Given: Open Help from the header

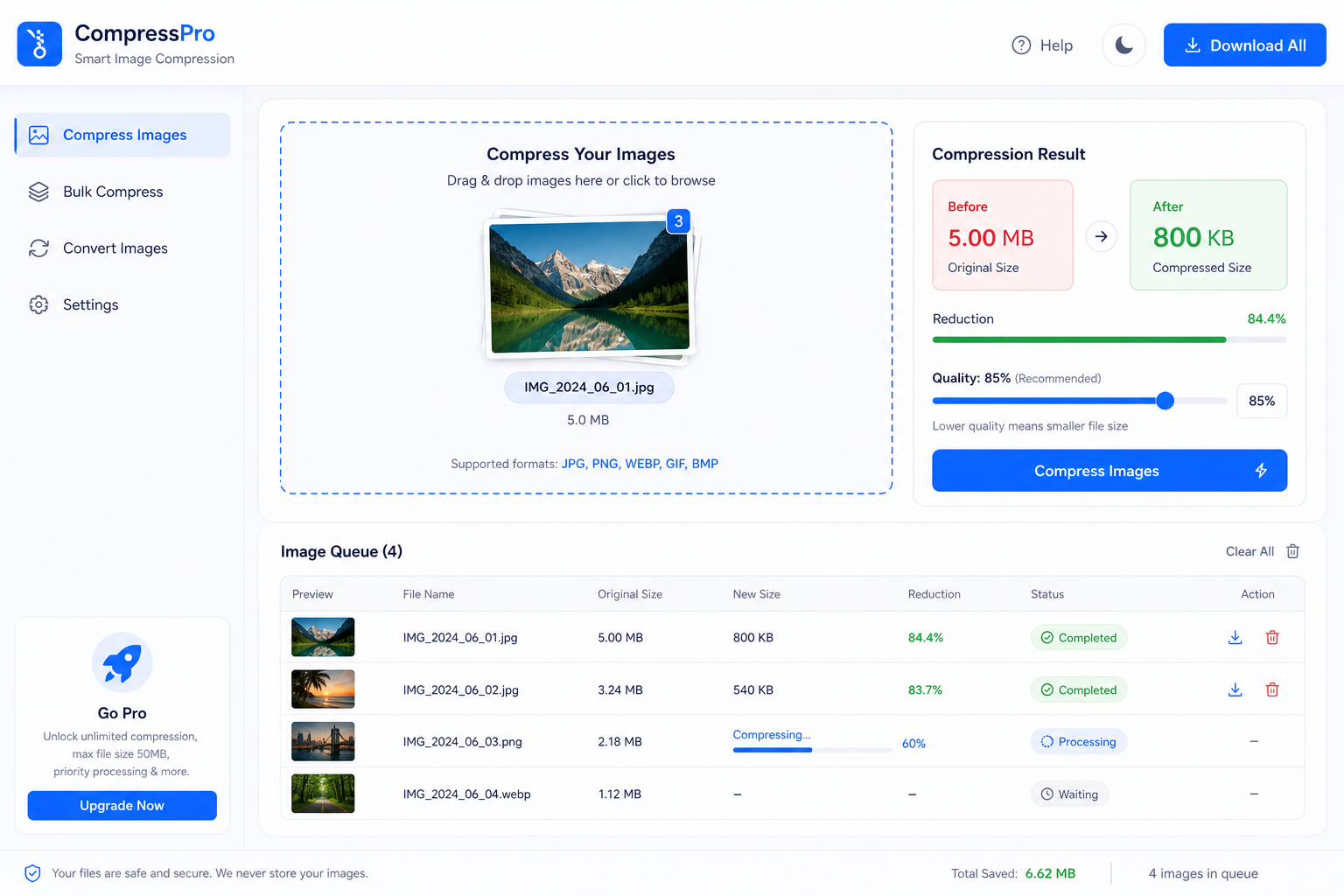Looking at the screenshot, I should point(1042,45).
